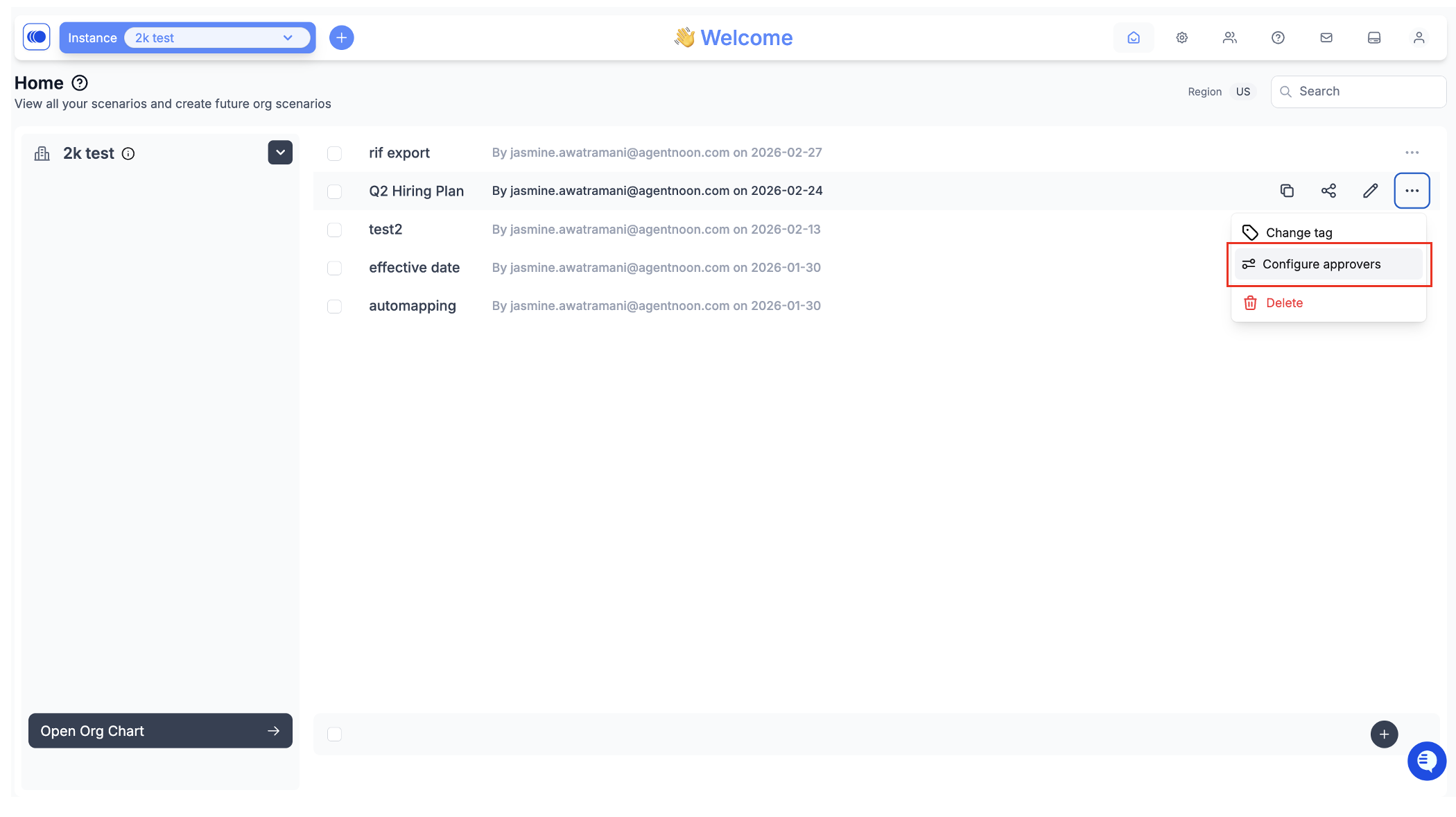Select Configure approvers menu option
This screenshot has width=1456, height=817.
(x=1321, y=264)
